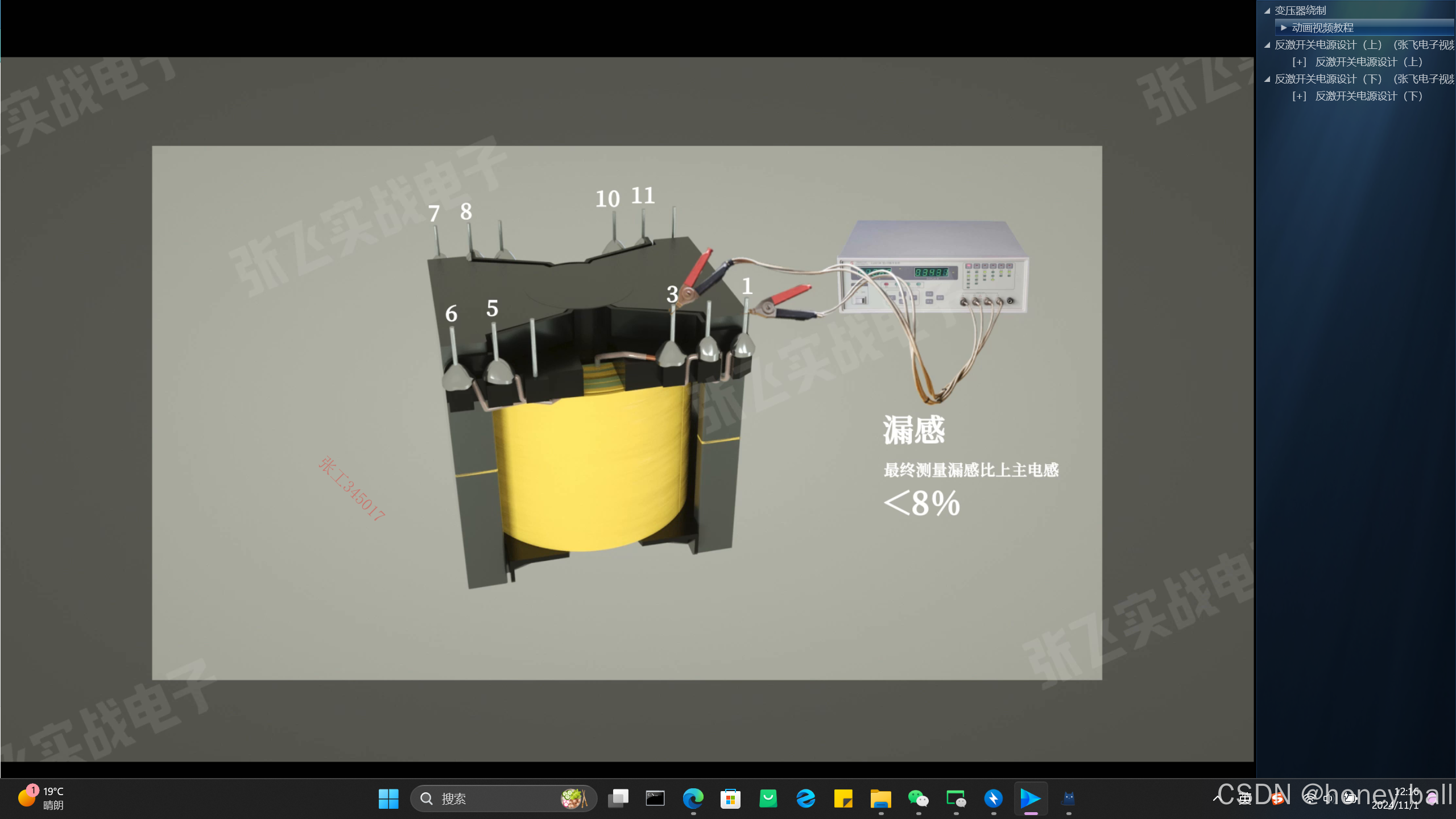Viewport: 1456px width, 819px height.
Task: Open File Explorer from taskbar
Action: 880,799
